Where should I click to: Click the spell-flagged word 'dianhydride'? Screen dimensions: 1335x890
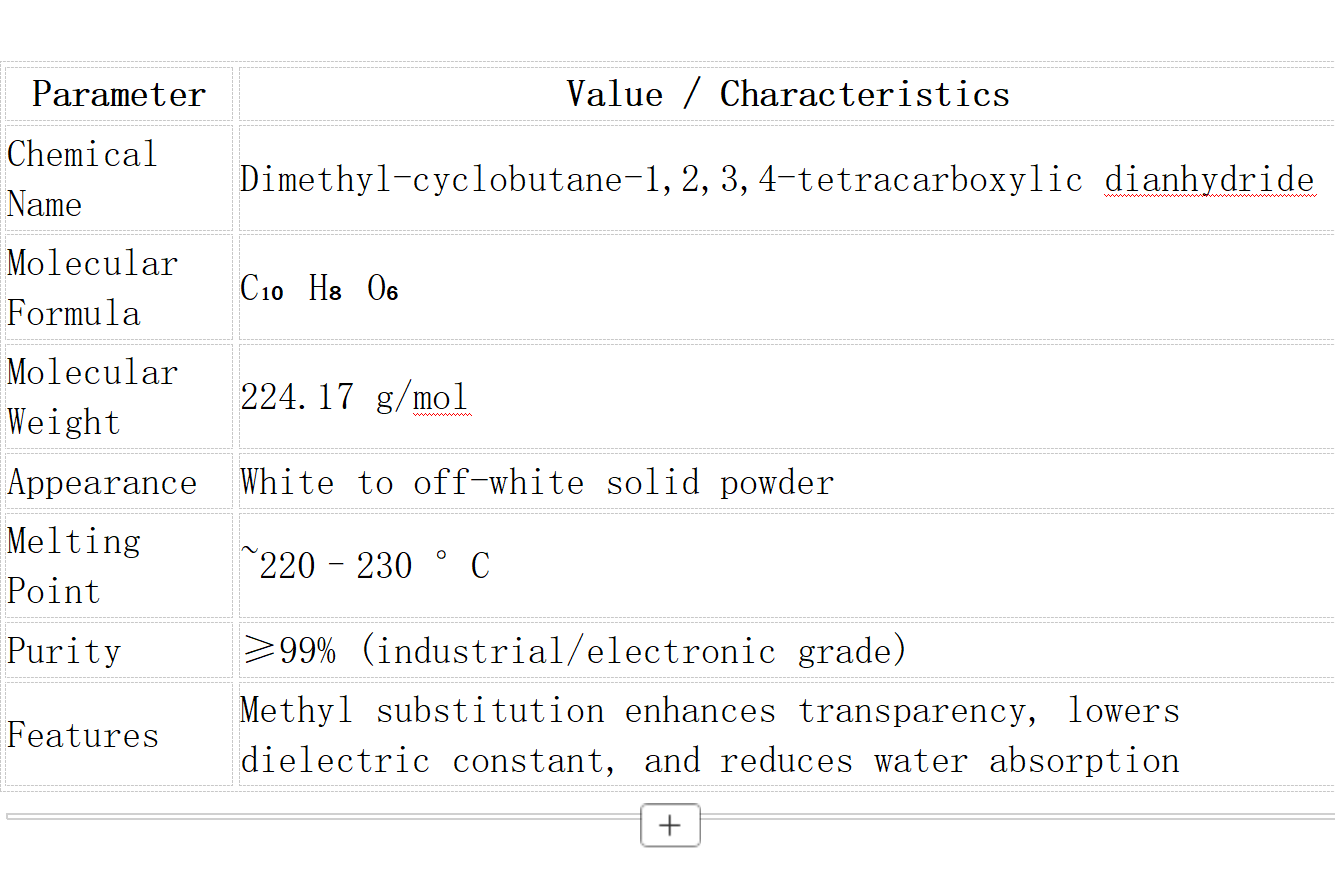click(1209, 180)
